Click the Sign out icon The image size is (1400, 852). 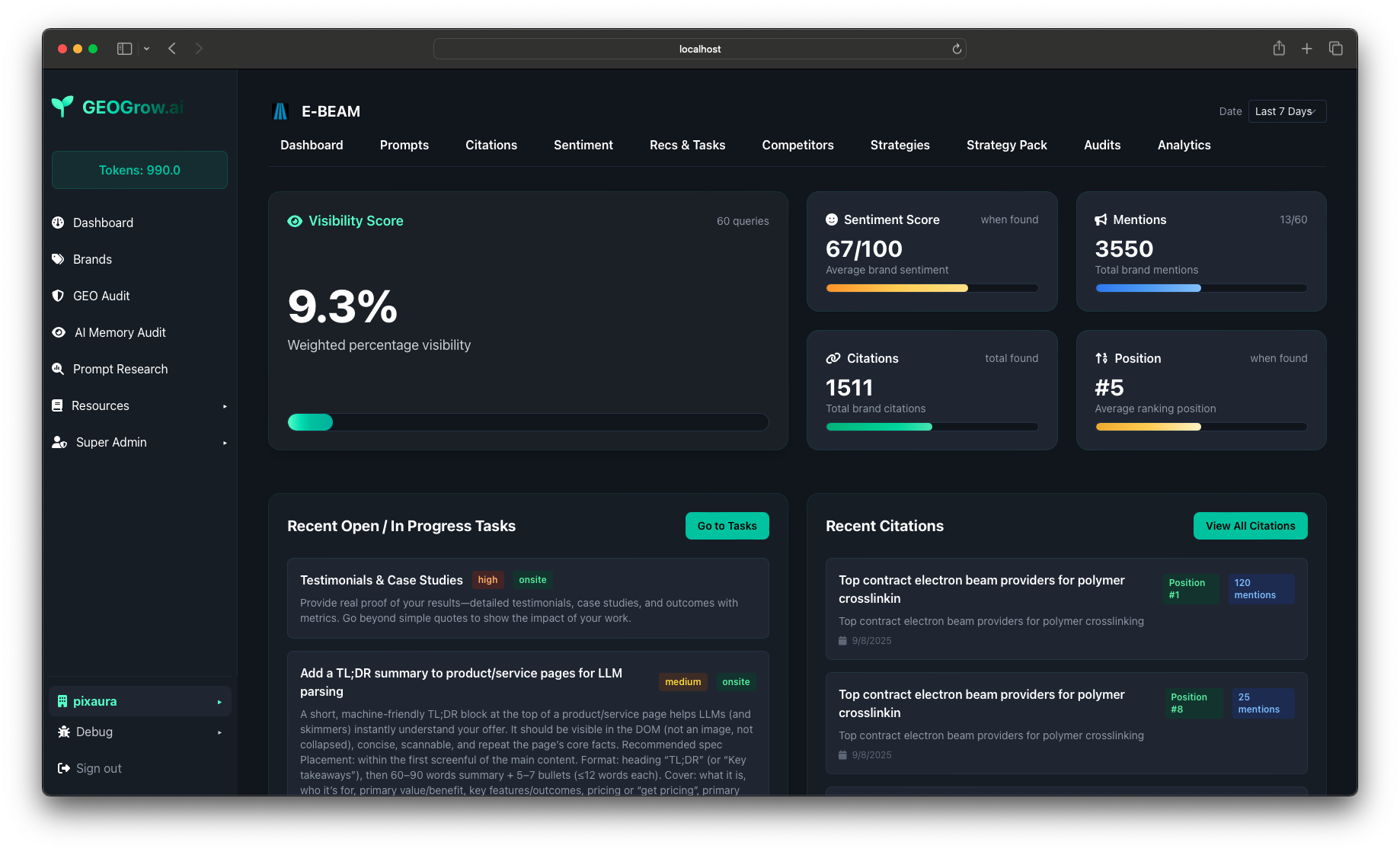64,768
